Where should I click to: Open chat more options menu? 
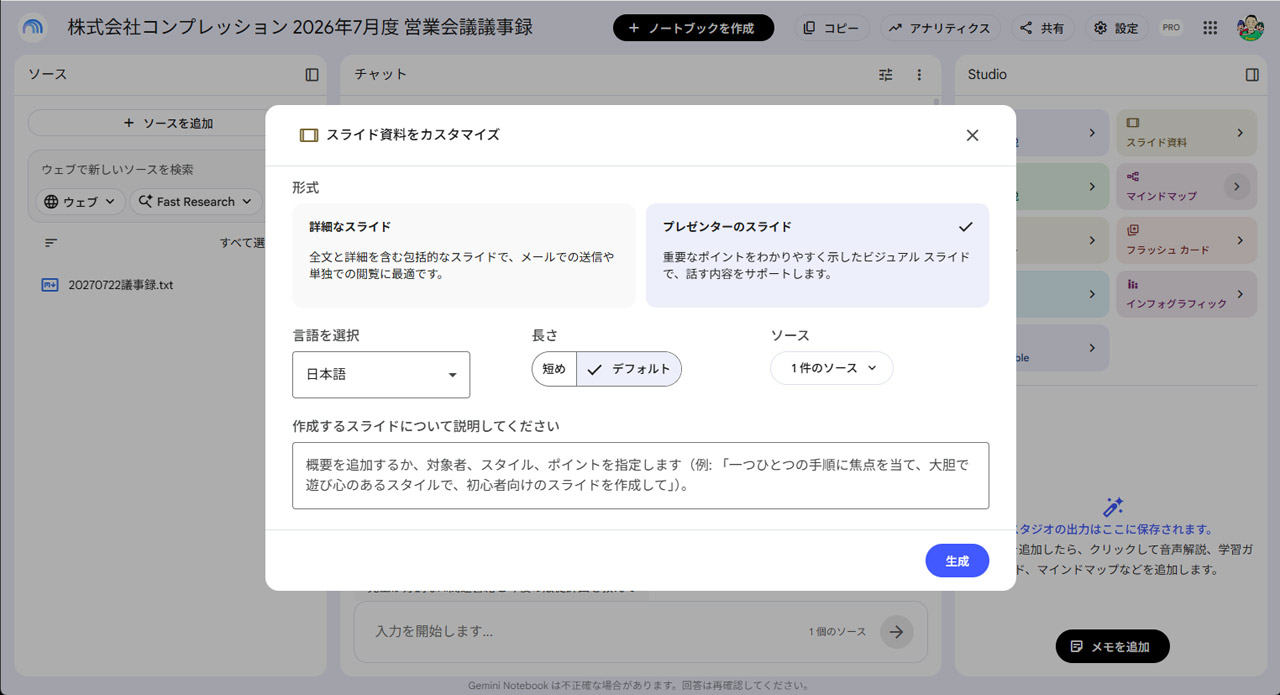click(x=919, y=75)
